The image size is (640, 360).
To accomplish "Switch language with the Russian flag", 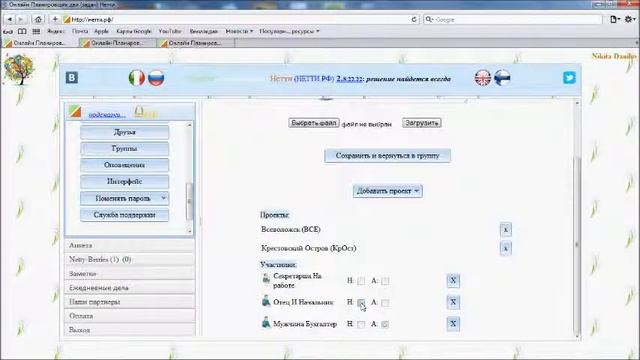I will point(156,78).
